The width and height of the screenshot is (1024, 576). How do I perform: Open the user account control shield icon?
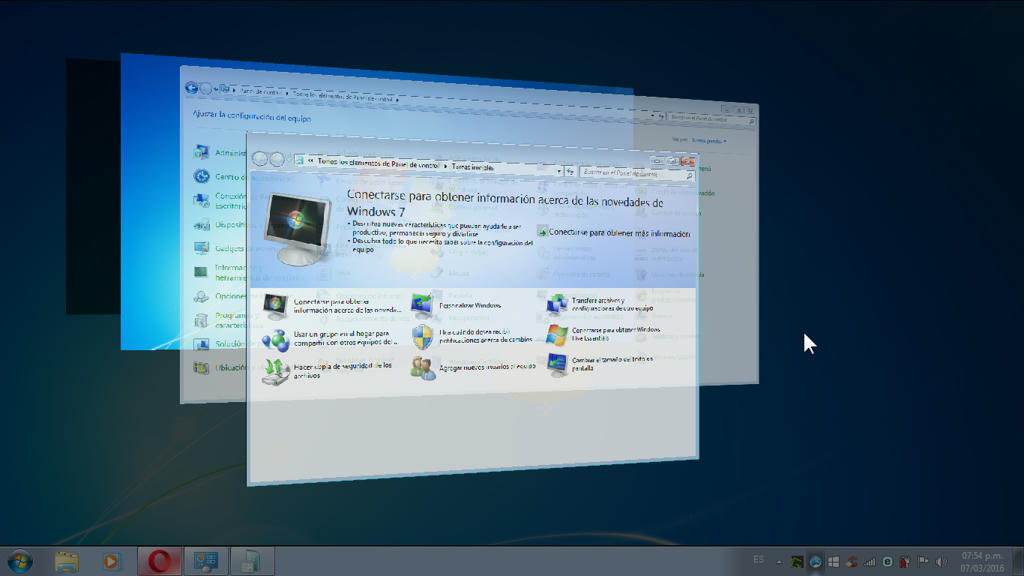point(423,336)
